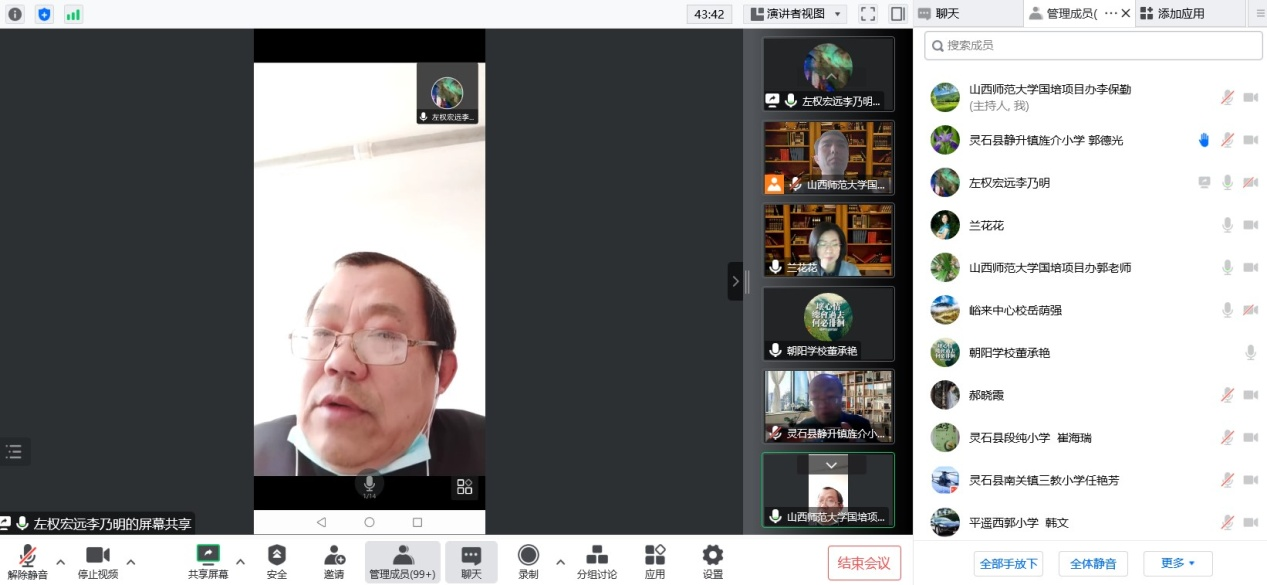Mute 兰花花 microphone in member list
This screenshot has height=585, width=1267.
click(1227, 225)
